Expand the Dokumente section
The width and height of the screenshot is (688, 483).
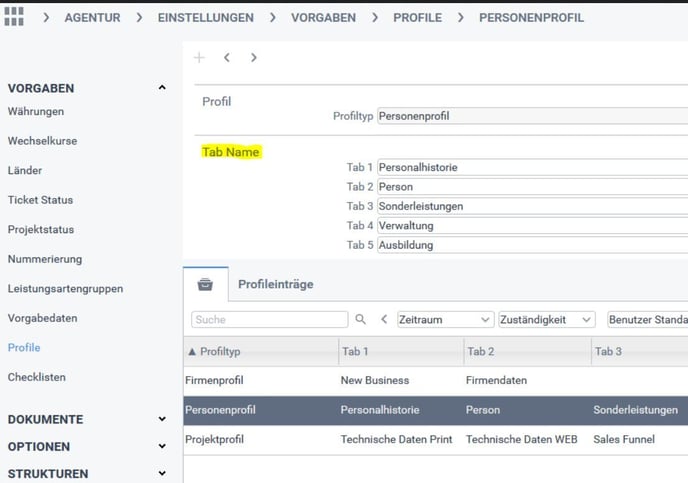(x=162, y=420)
